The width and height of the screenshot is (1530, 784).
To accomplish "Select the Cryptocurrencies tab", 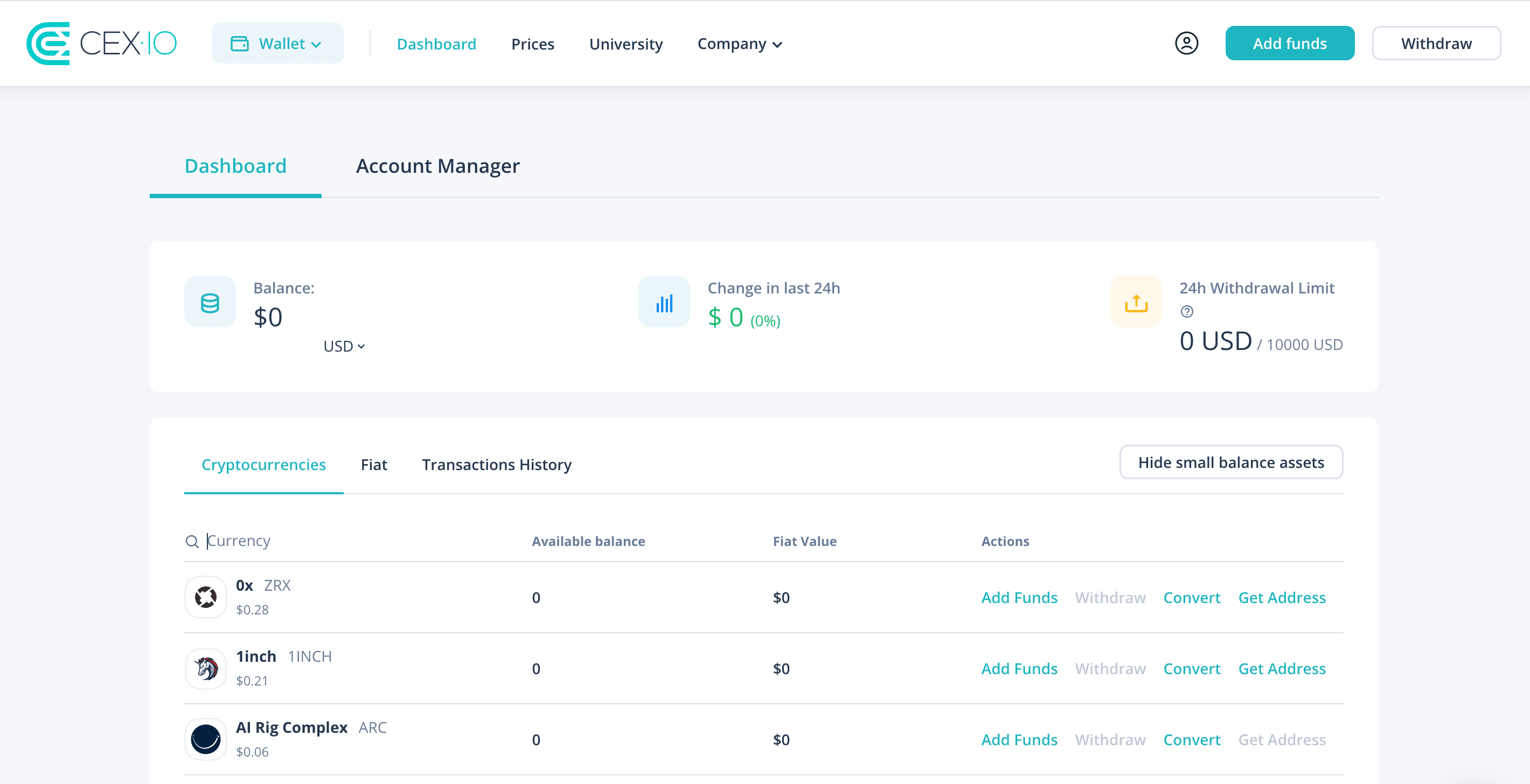I will coord(264,465).
